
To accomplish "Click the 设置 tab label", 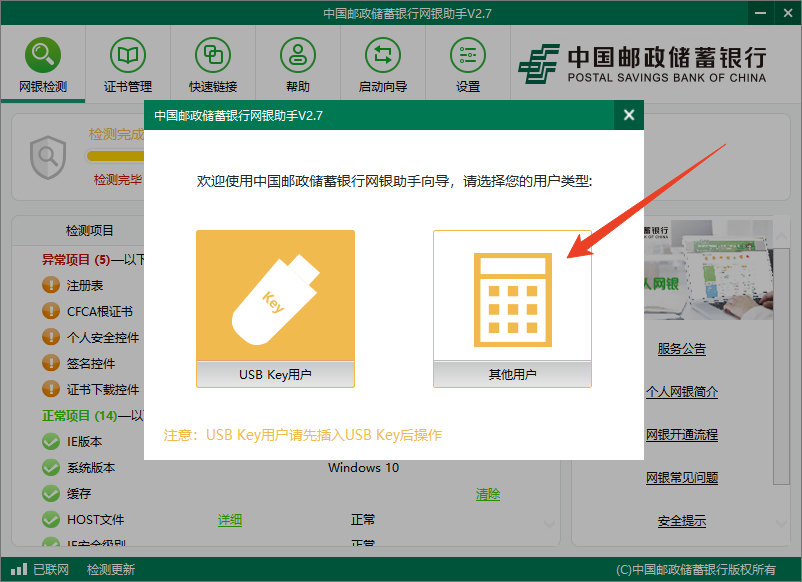I will (x=467, y=86).
